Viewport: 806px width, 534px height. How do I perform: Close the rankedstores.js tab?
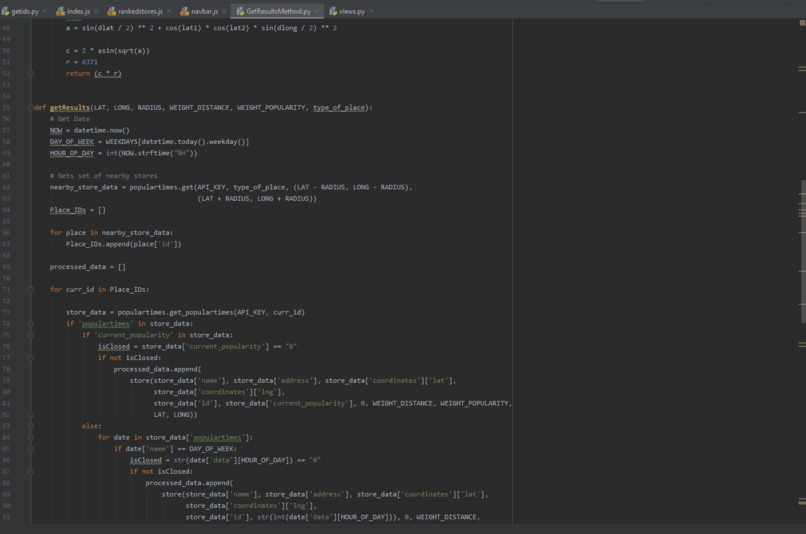169,11
